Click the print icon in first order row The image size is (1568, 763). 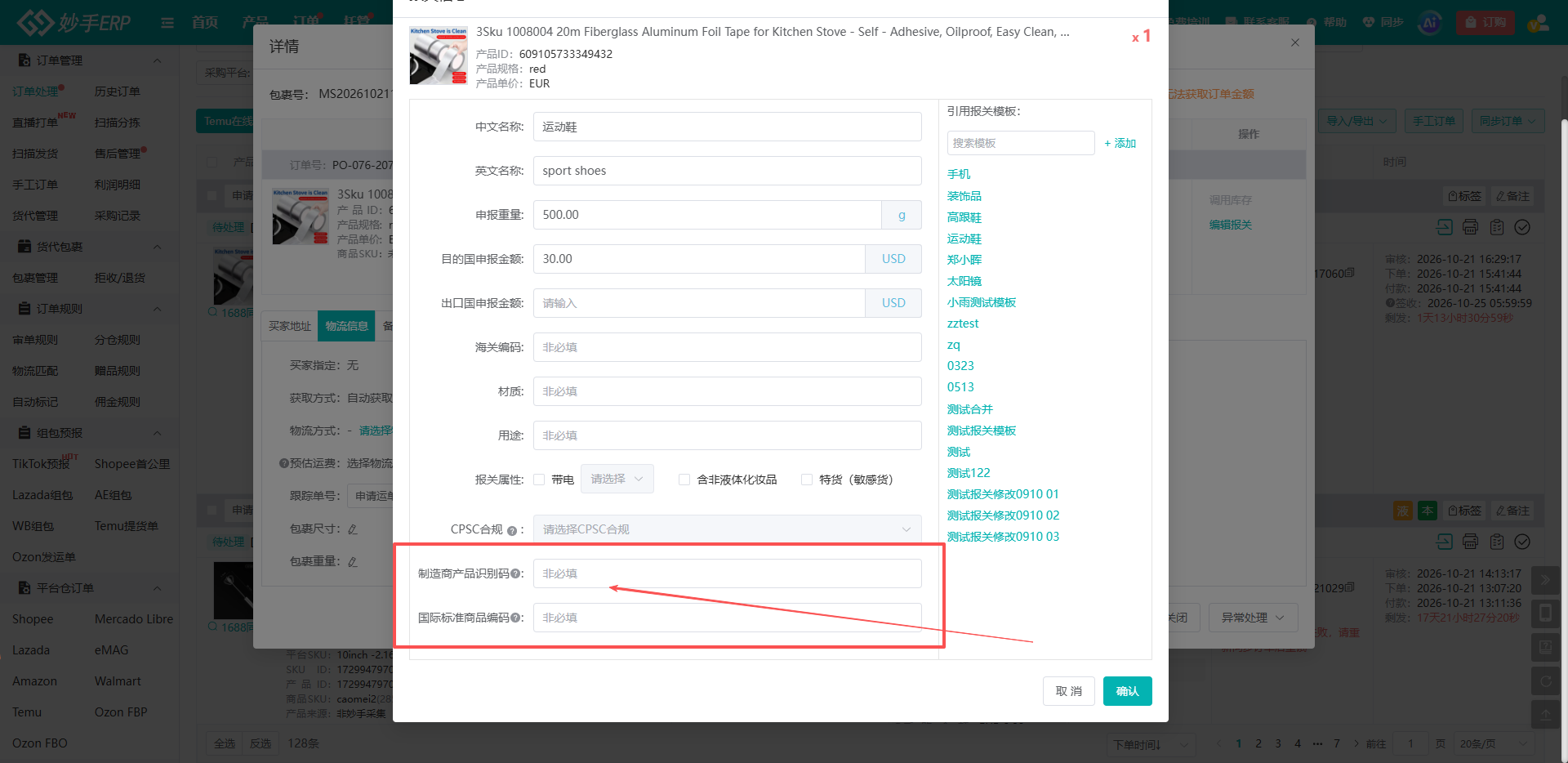click(x=1470, y=227)
